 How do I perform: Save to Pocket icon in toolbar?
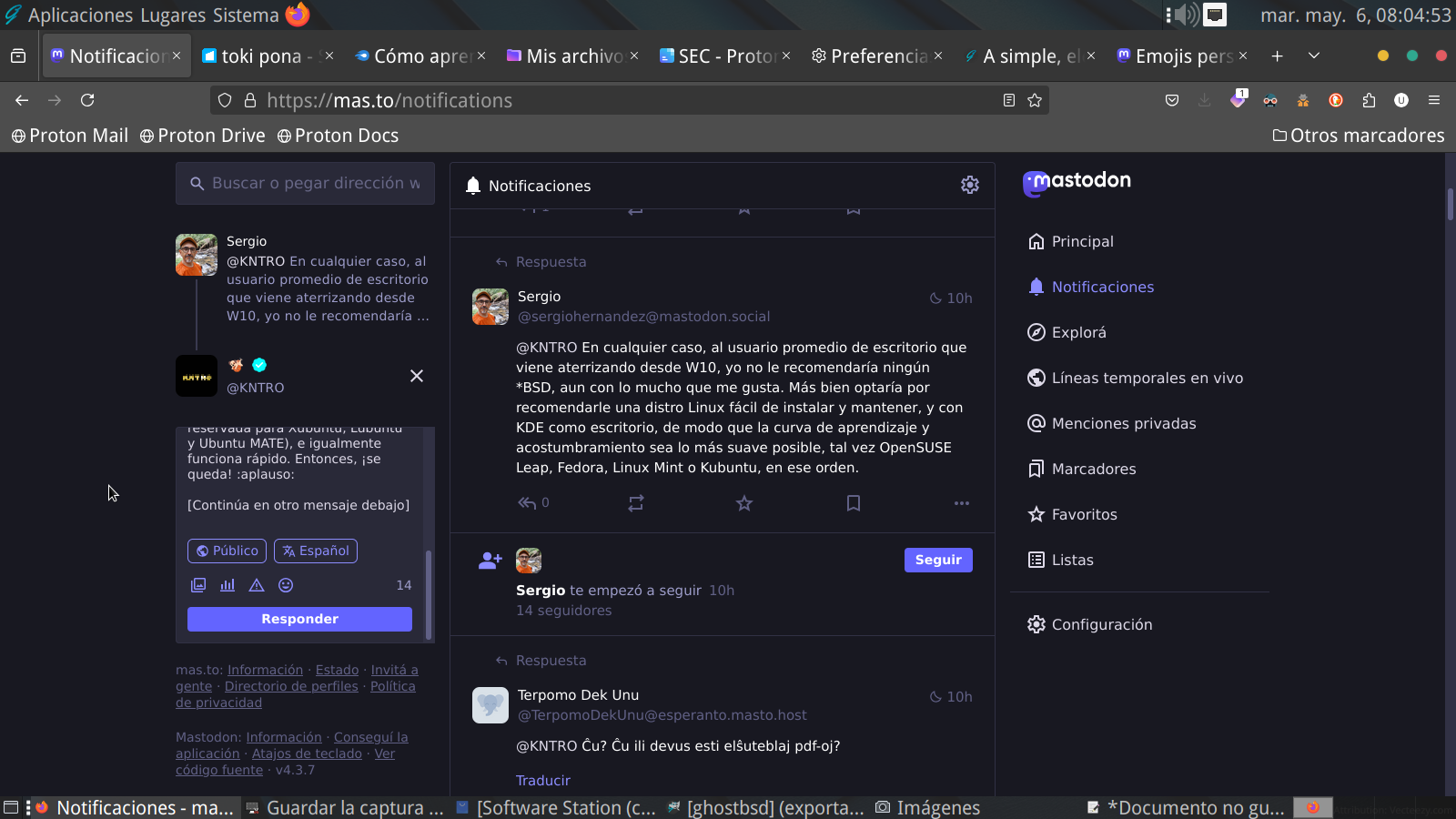click(1172, 100)
